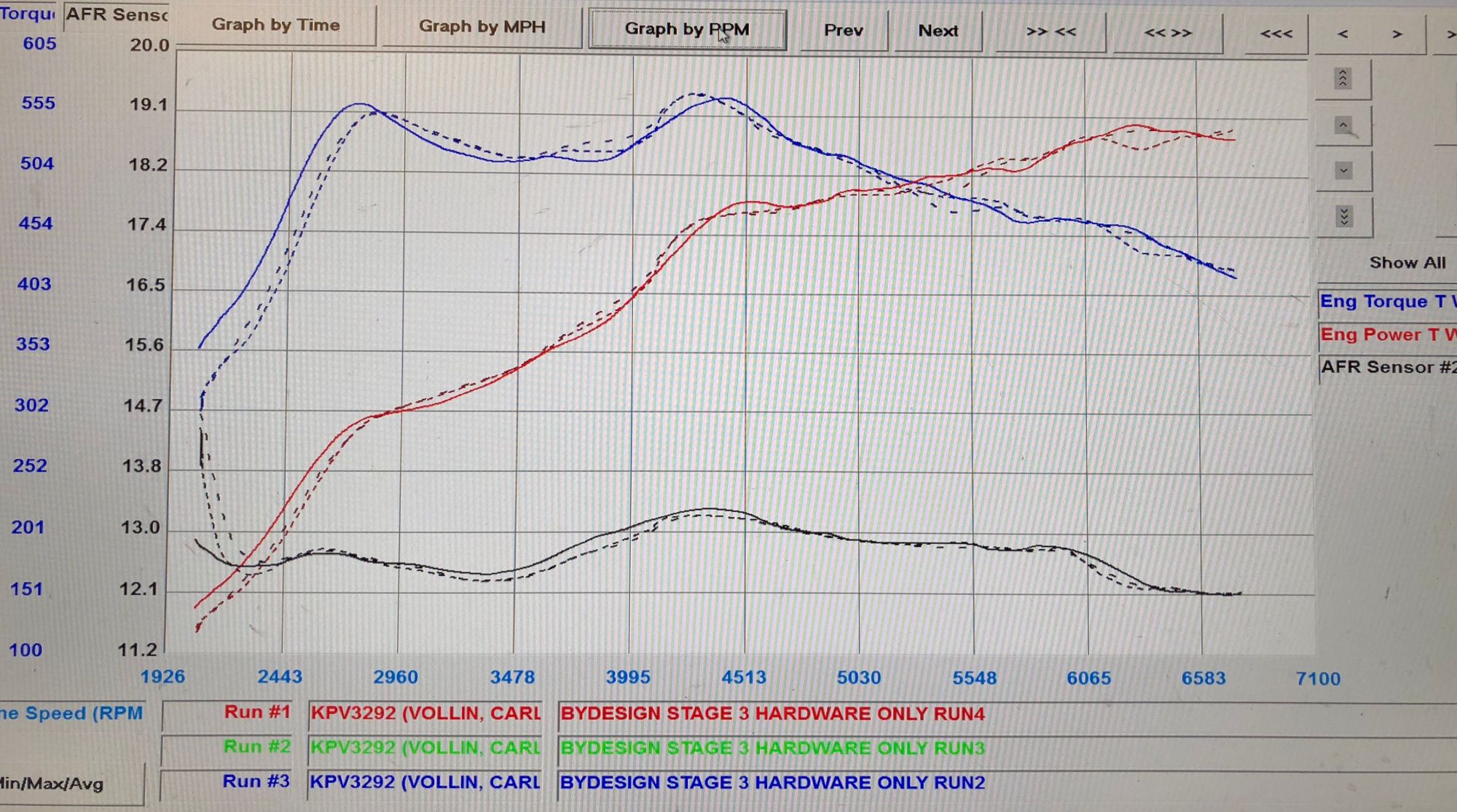Select Graph by RPM view
Screen dimensions: 1457x812
[686, 29]
